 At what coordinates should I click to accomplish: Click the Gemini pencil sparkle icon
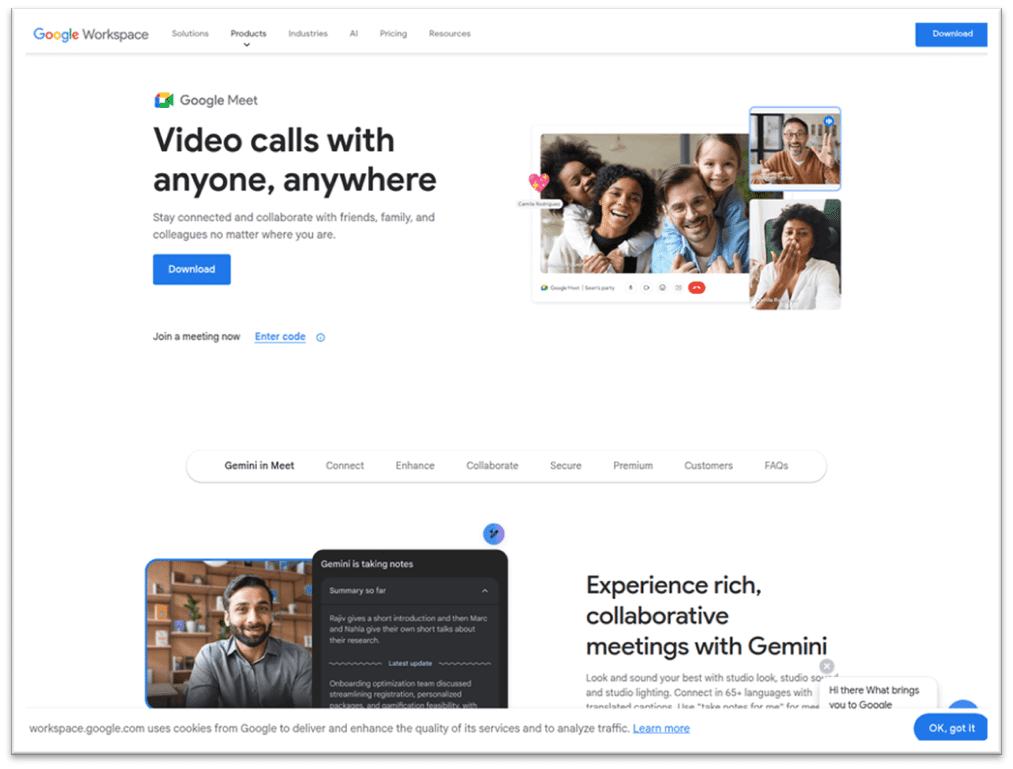coord(493,534)
